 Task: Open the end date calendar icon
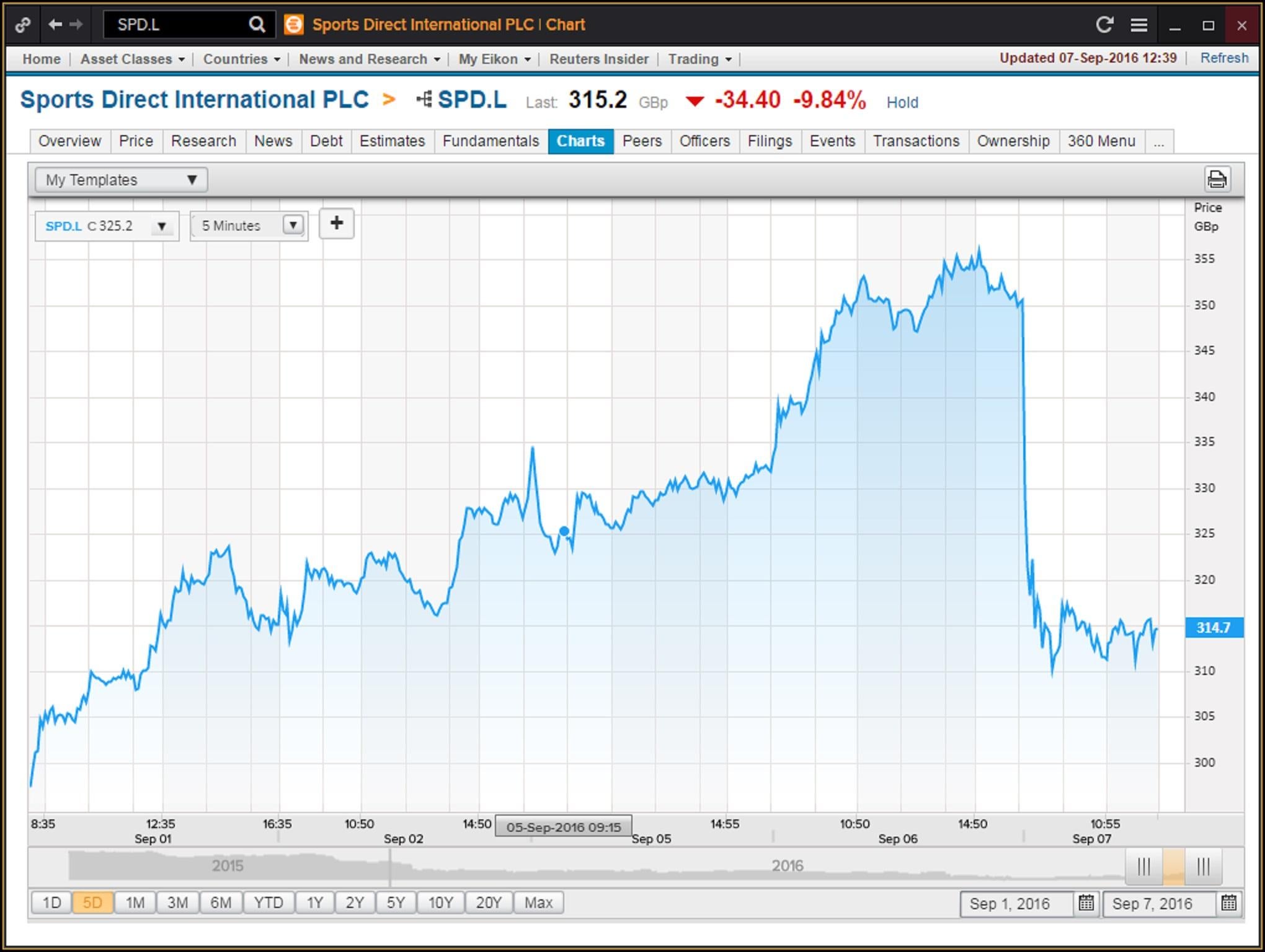click(1228, 903)
